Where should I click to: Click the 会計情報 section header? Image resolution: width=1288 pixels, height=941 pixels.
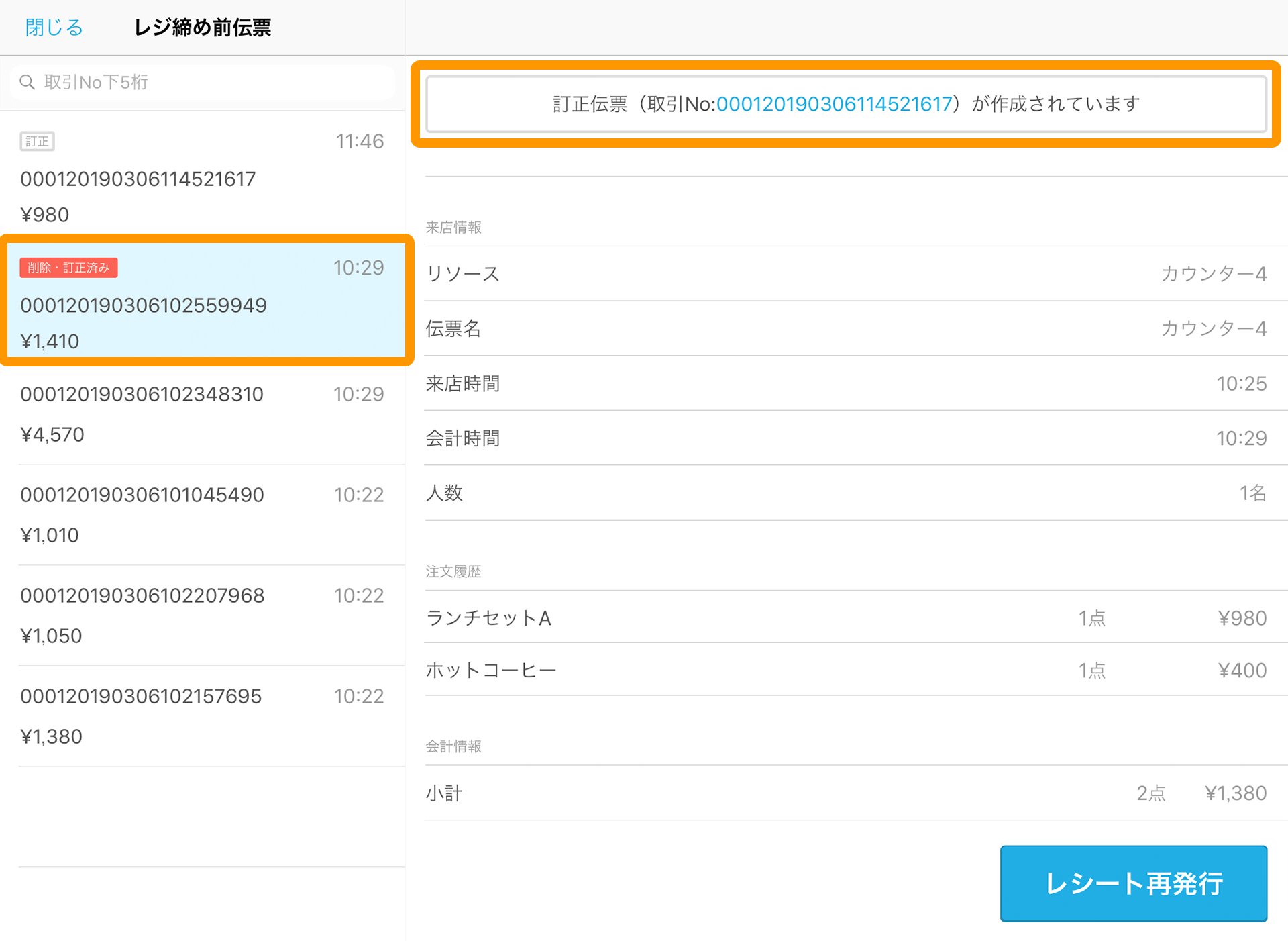pyautogui.click(x=453, y=746)
